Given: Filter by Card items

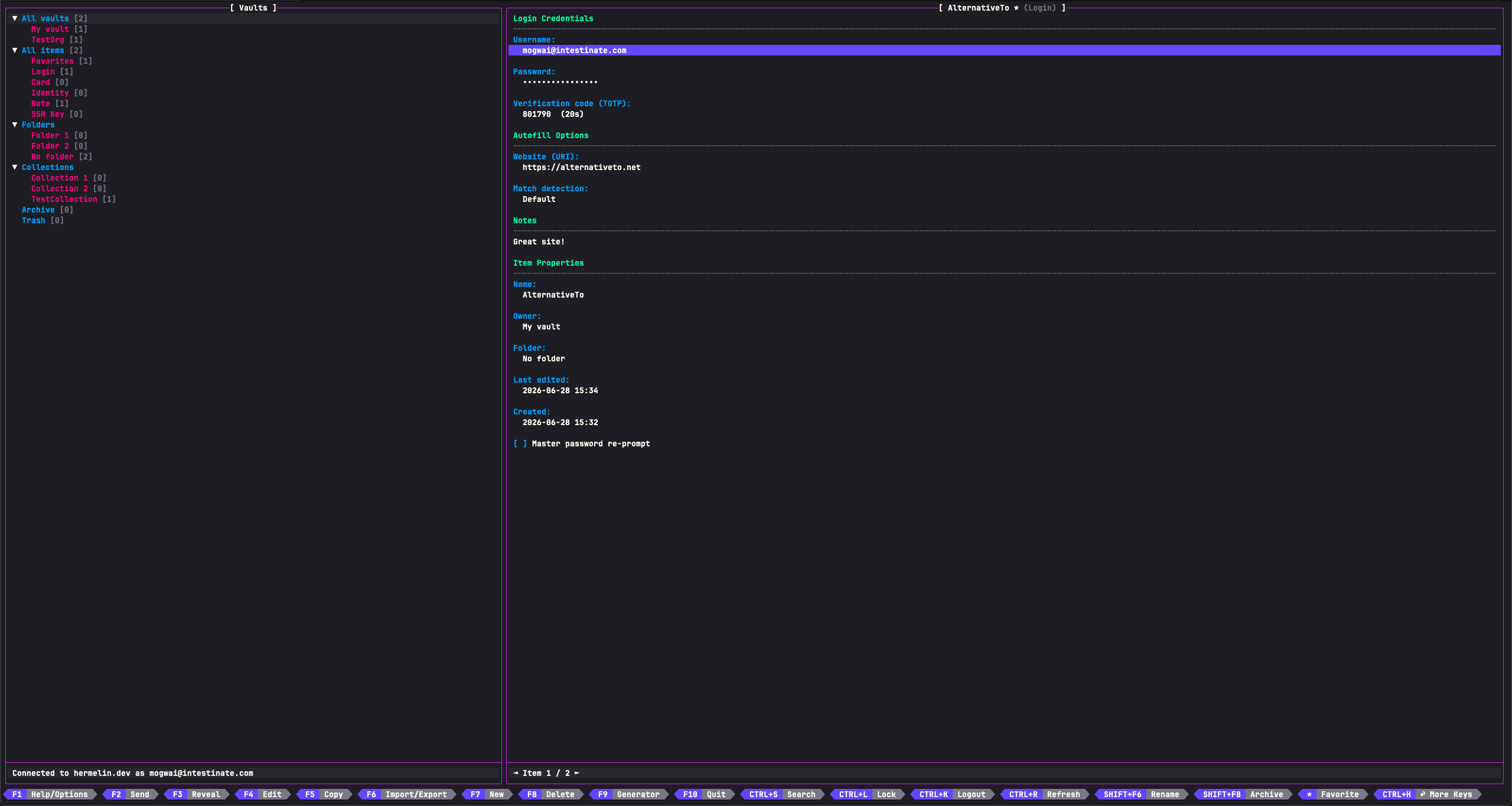Looking at the screenshot, I should (41, 82).
